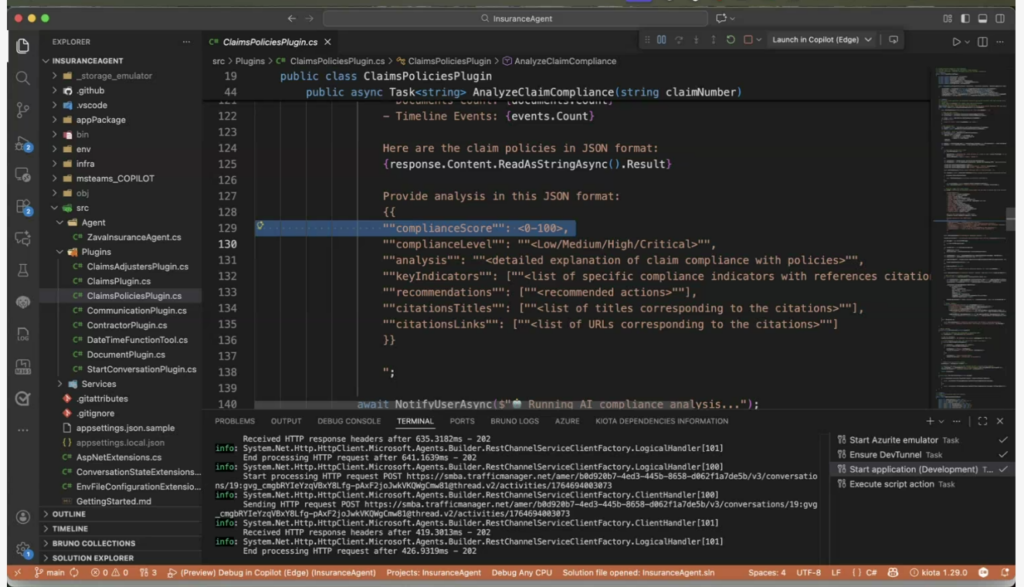
Task: Open the Extensions view
Action: pos(22,206)
